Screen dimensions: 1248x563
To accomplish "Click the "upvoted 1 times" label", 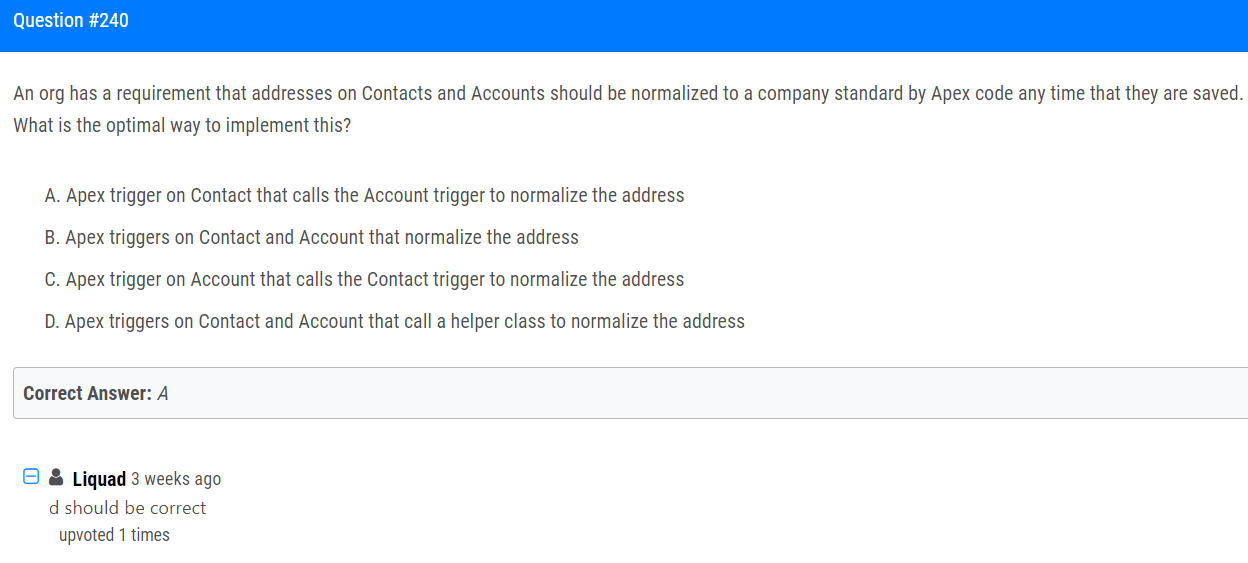I will pyautogui.click(x=114, y=535).
